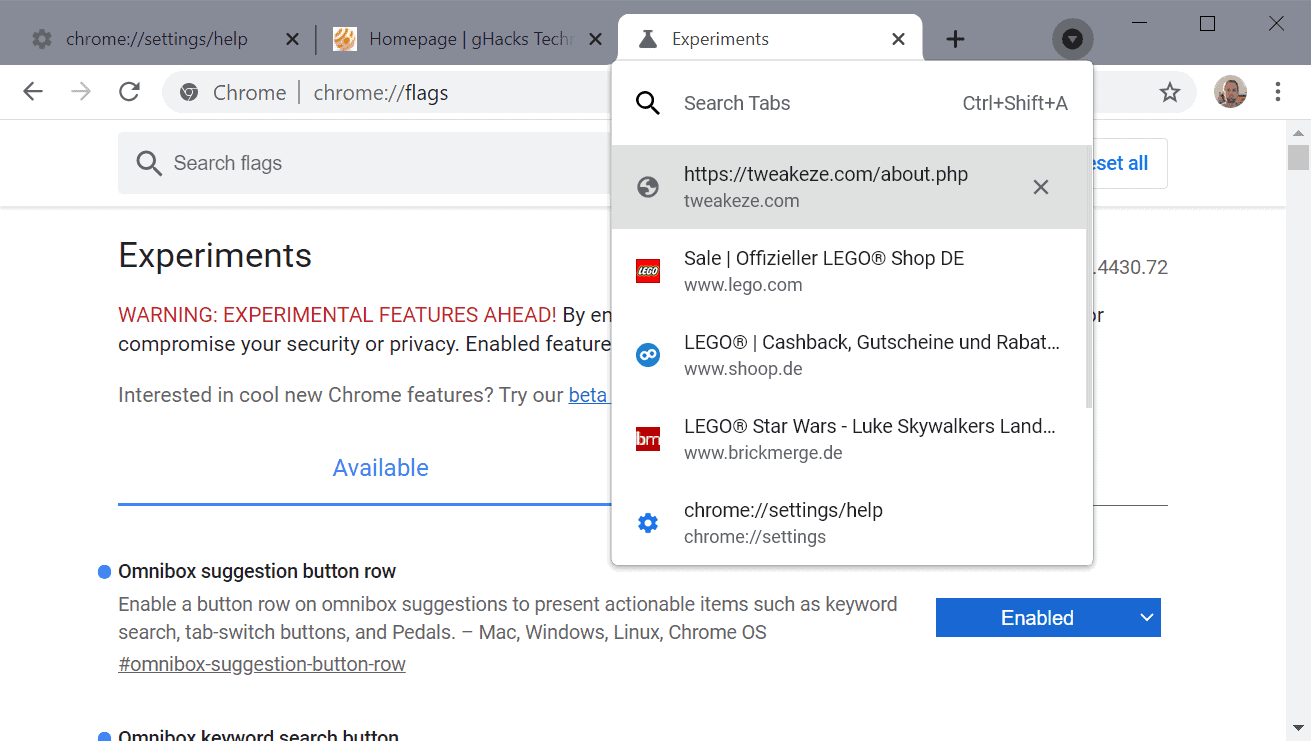Click the tab list popup scrollbar
This screenshot has height=741, width=1311.
click(1089, 277)
